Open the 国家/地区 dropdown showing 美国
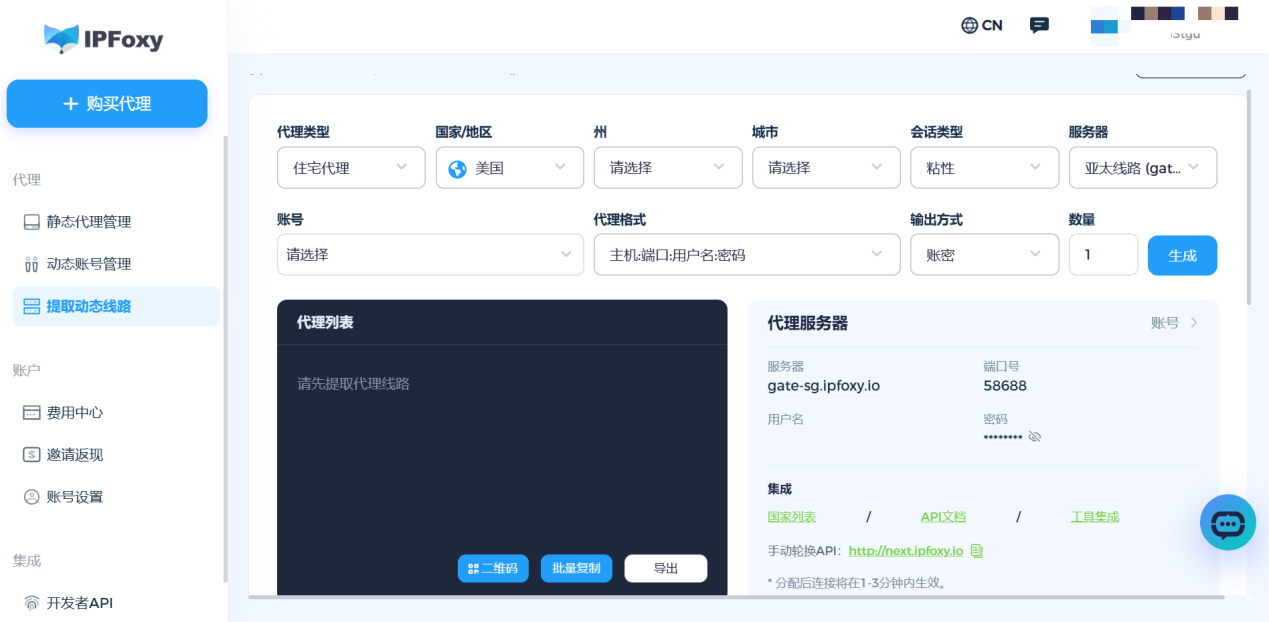 [509, 168]
